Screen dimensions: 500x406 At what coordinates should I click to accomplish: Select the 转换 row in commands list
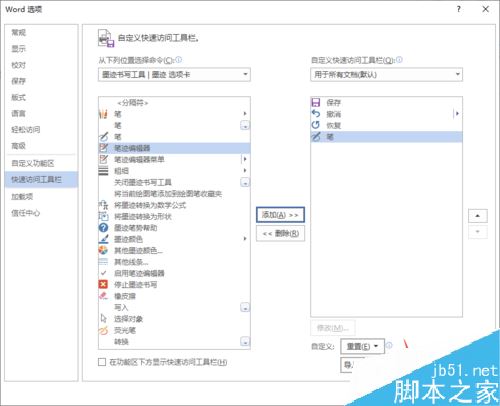click(174, 341)
